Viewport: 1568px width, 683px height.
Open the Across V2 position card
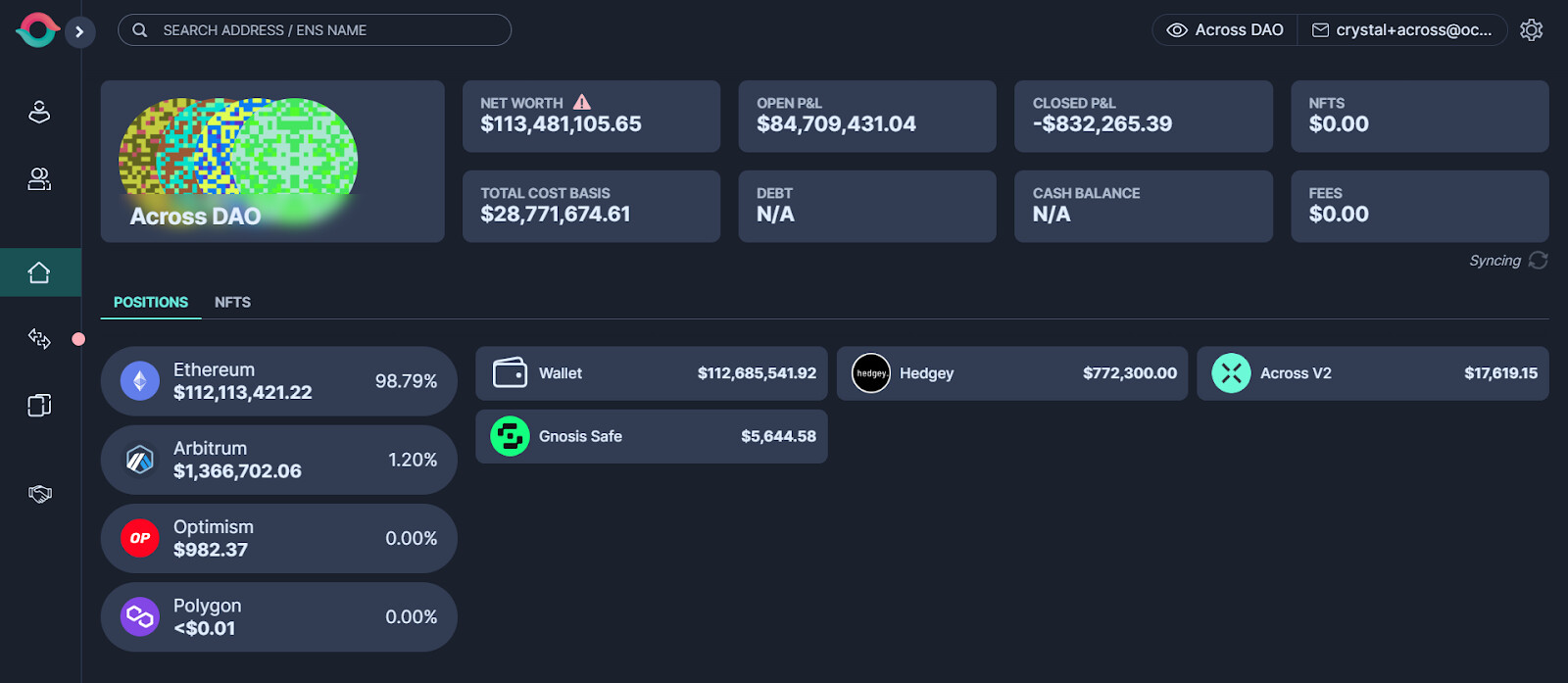(x=1373, y=373)
